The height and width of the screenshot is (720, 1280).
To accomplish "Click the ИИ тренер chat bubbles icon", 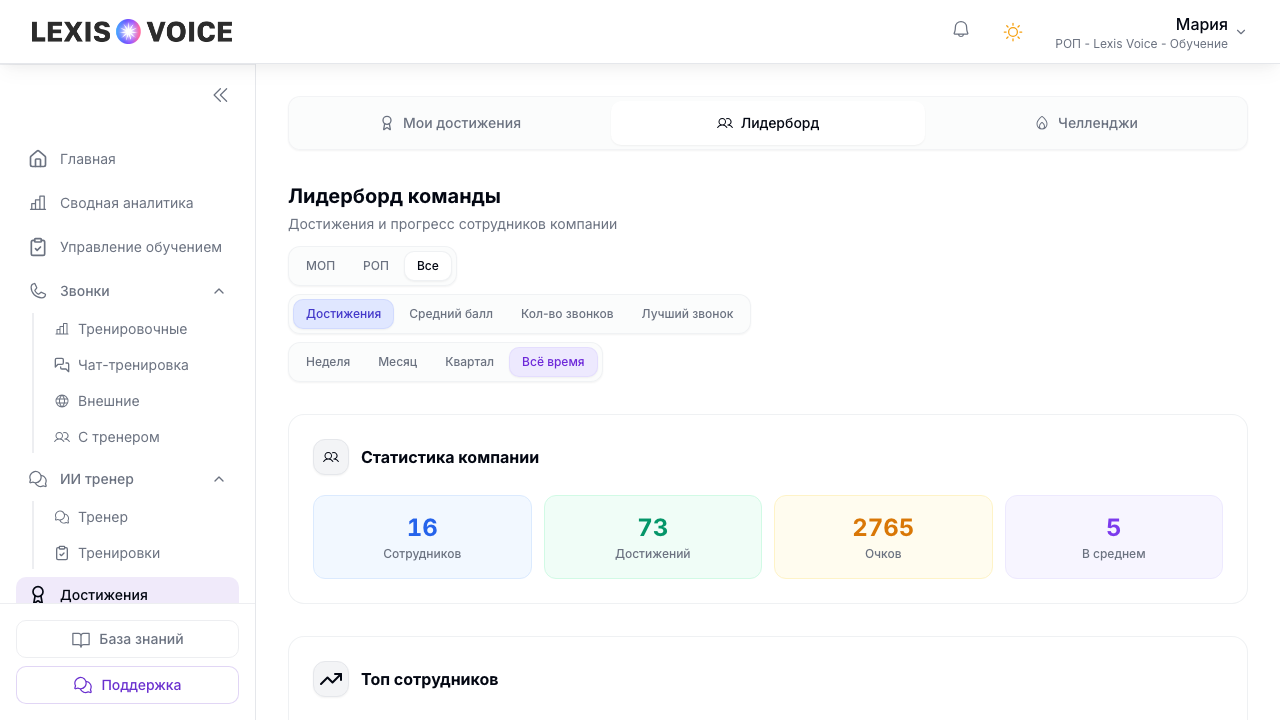I will (38, 479).
